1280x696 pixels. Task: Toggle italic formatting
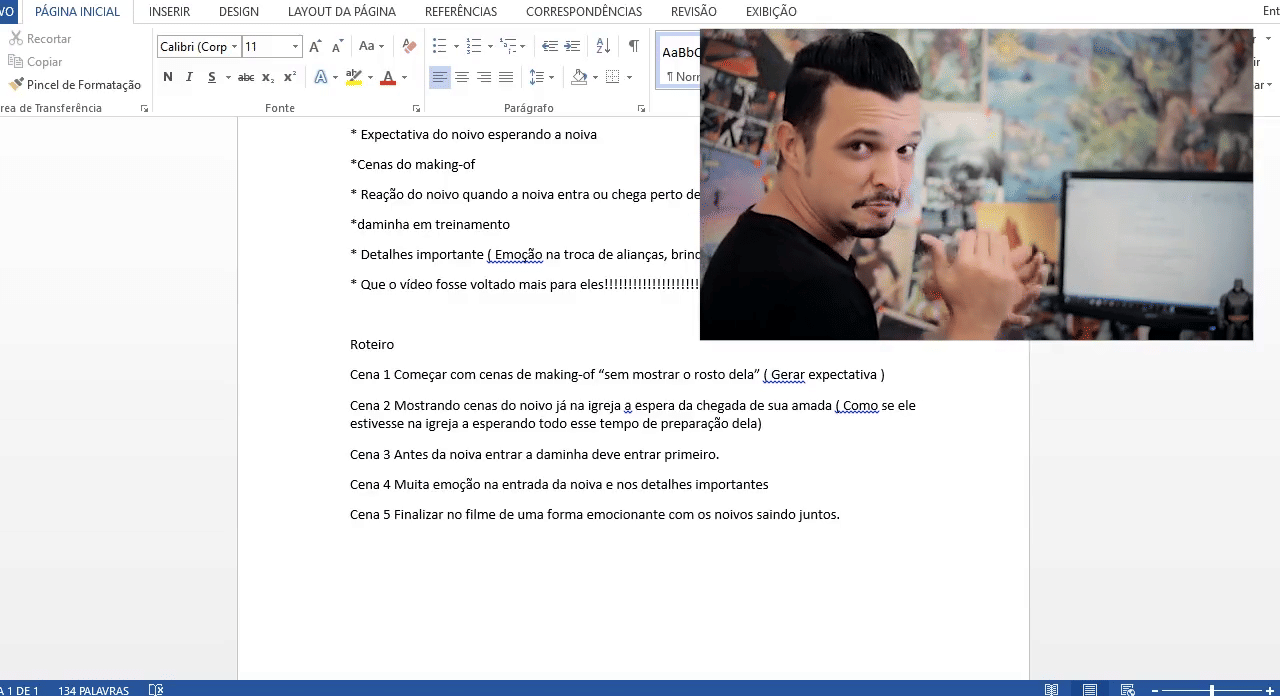point(189,77)
